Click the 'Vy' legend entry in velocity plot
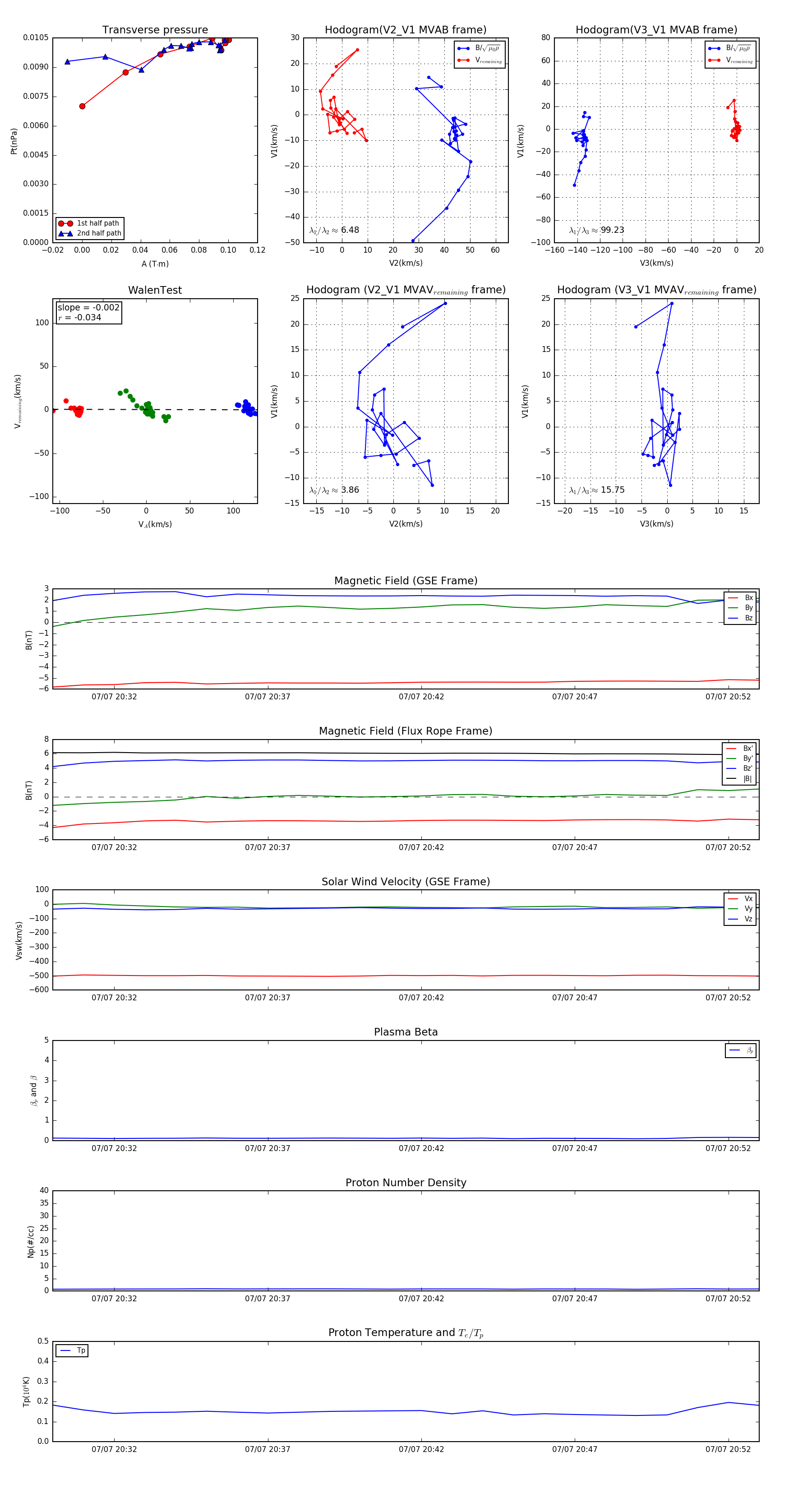This screenshot has height=1489, width=812. 740,909
